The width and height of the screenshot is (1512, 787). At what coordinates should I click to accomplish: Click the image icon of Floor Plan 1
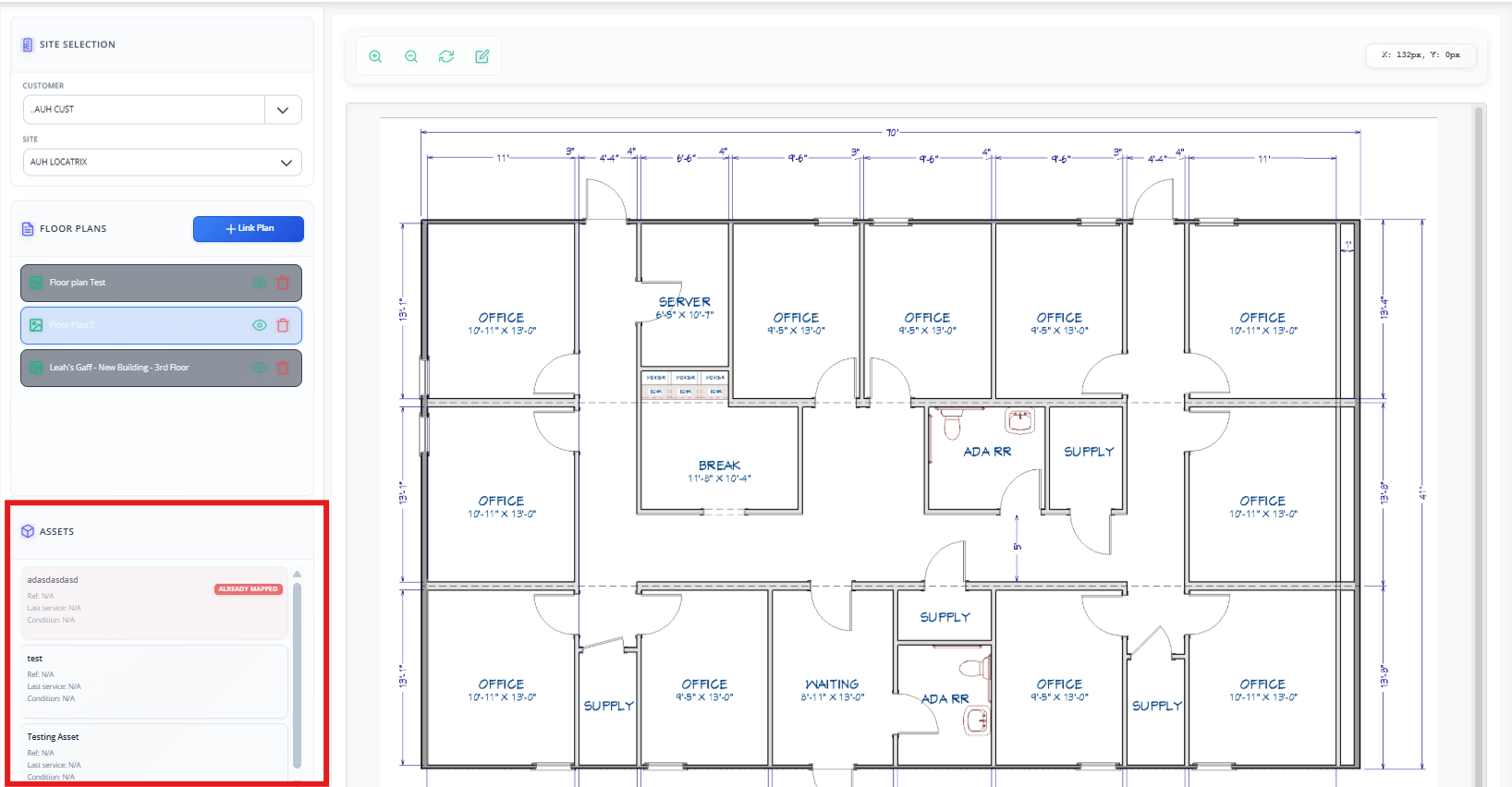(36, 325)
